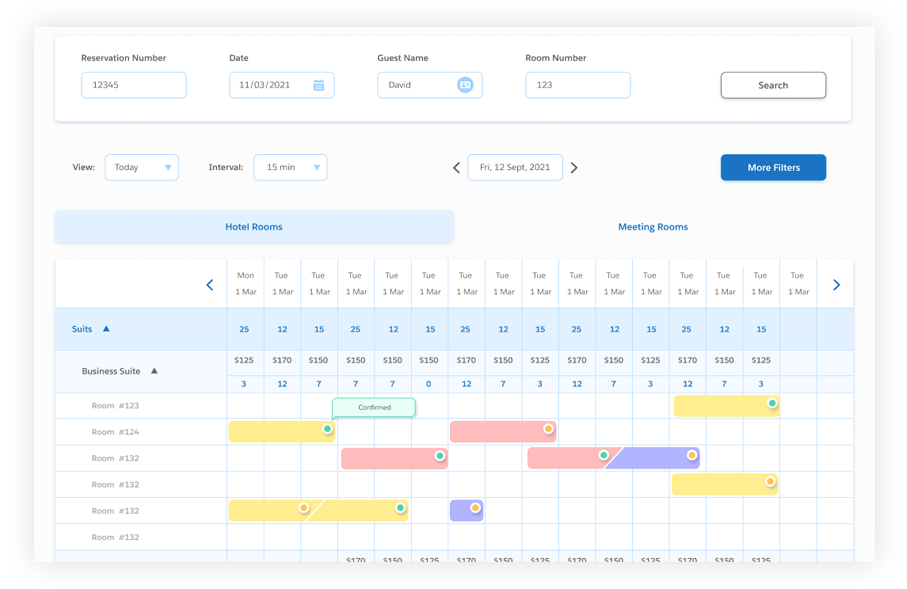The height and width of the screenshot is (589, 907).
Task: Open the View dropdown showing Today
Action: (x=141, y=167)
